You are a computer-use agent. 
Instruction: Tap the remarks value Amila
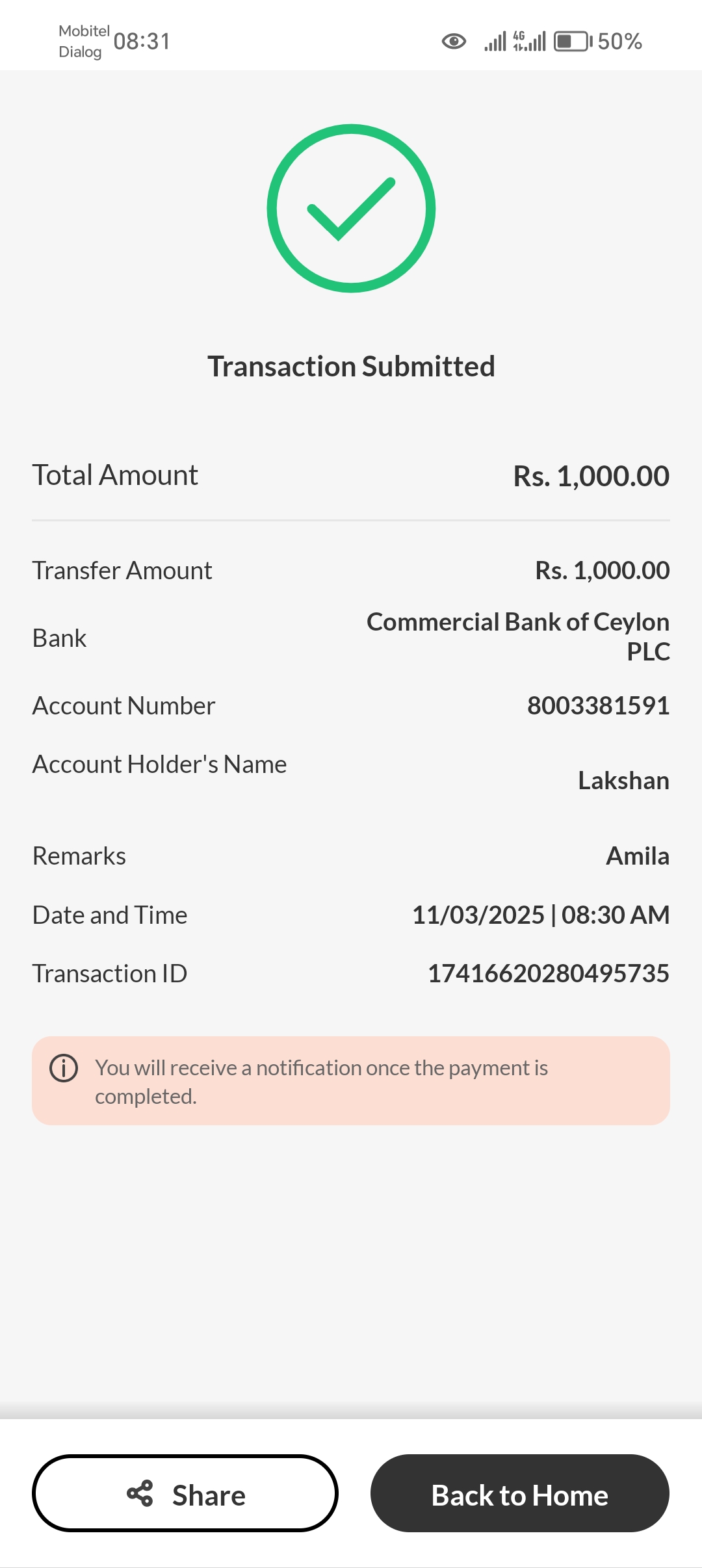[x=637, y=856]
